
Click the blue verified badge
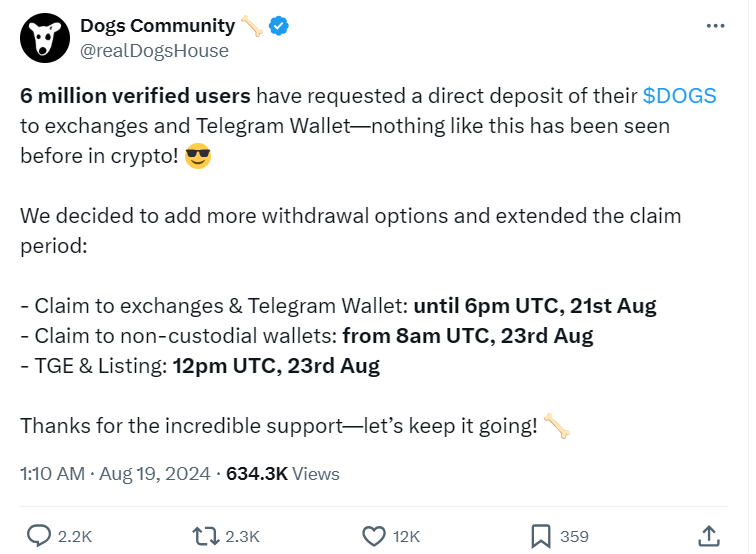[x=280, y=27]
